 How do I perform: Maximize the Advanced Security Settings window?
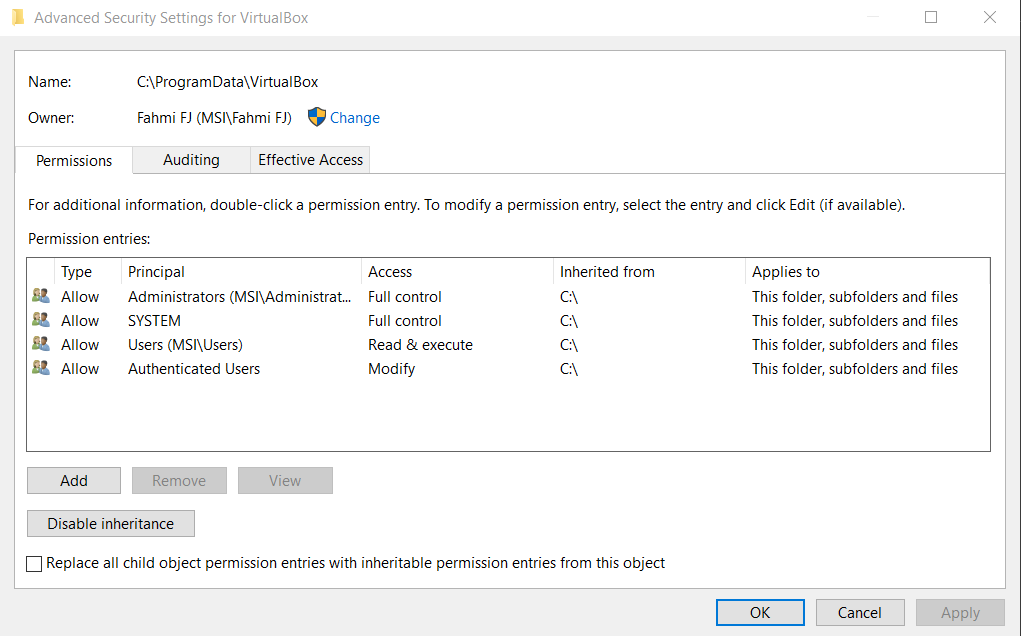931,17
